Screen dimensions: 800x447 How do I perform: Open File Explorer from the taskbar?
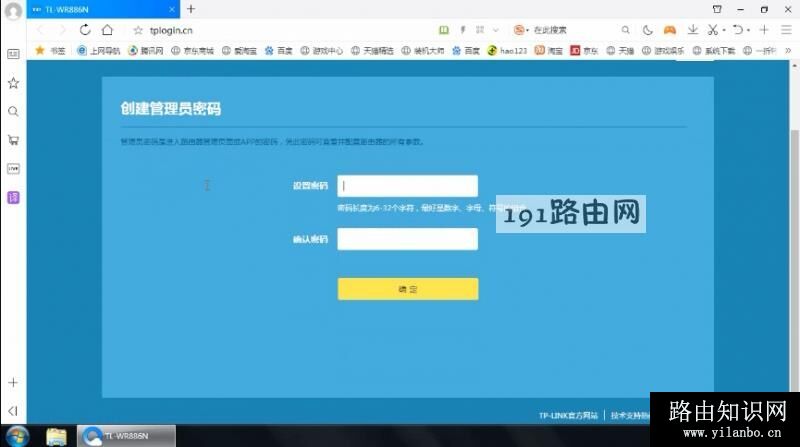(56, 436)
